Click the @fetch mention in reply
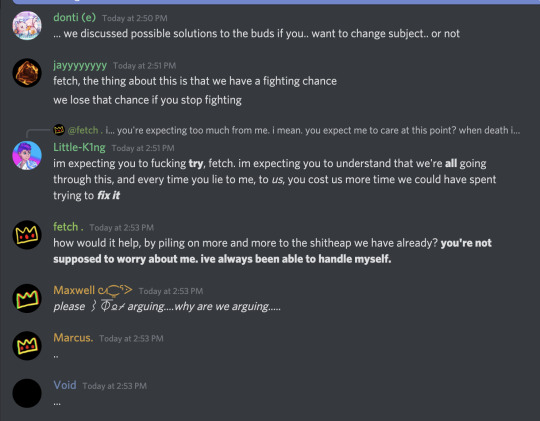This screenshot has height=421, width=540. 85,130
